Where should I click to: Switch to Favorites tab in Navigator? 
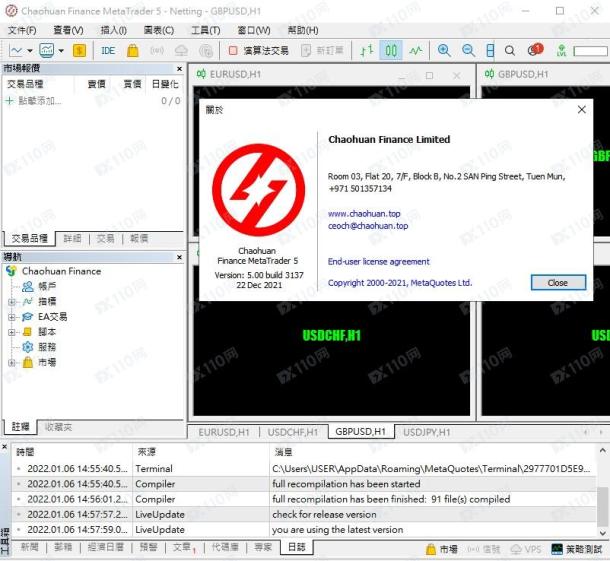coord(58,427)
